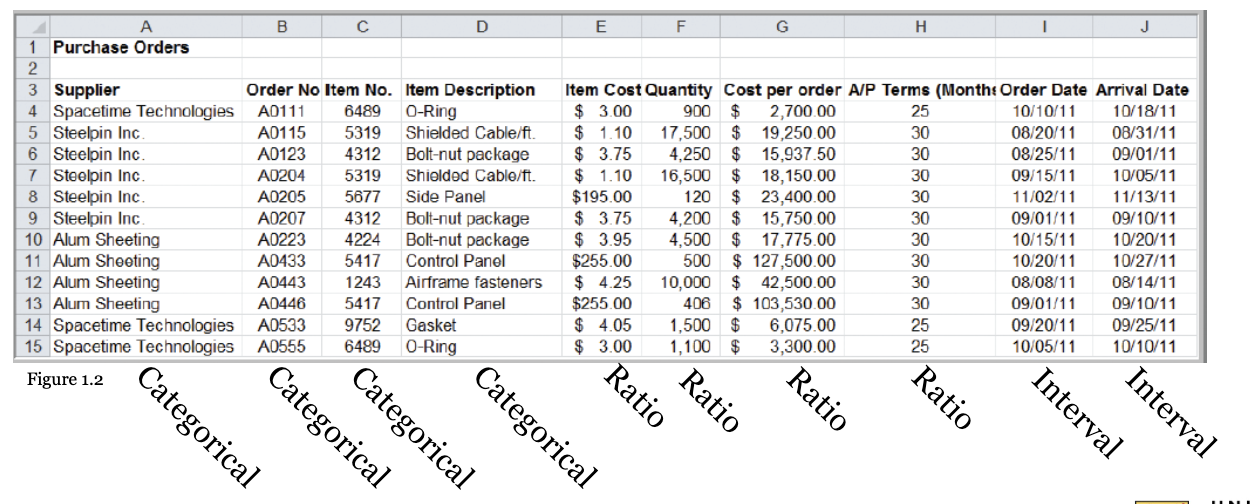This screenshot has width=1250, height=504.
Task: Click the "Item Description" header cell
Action: [x=483, y=90]
